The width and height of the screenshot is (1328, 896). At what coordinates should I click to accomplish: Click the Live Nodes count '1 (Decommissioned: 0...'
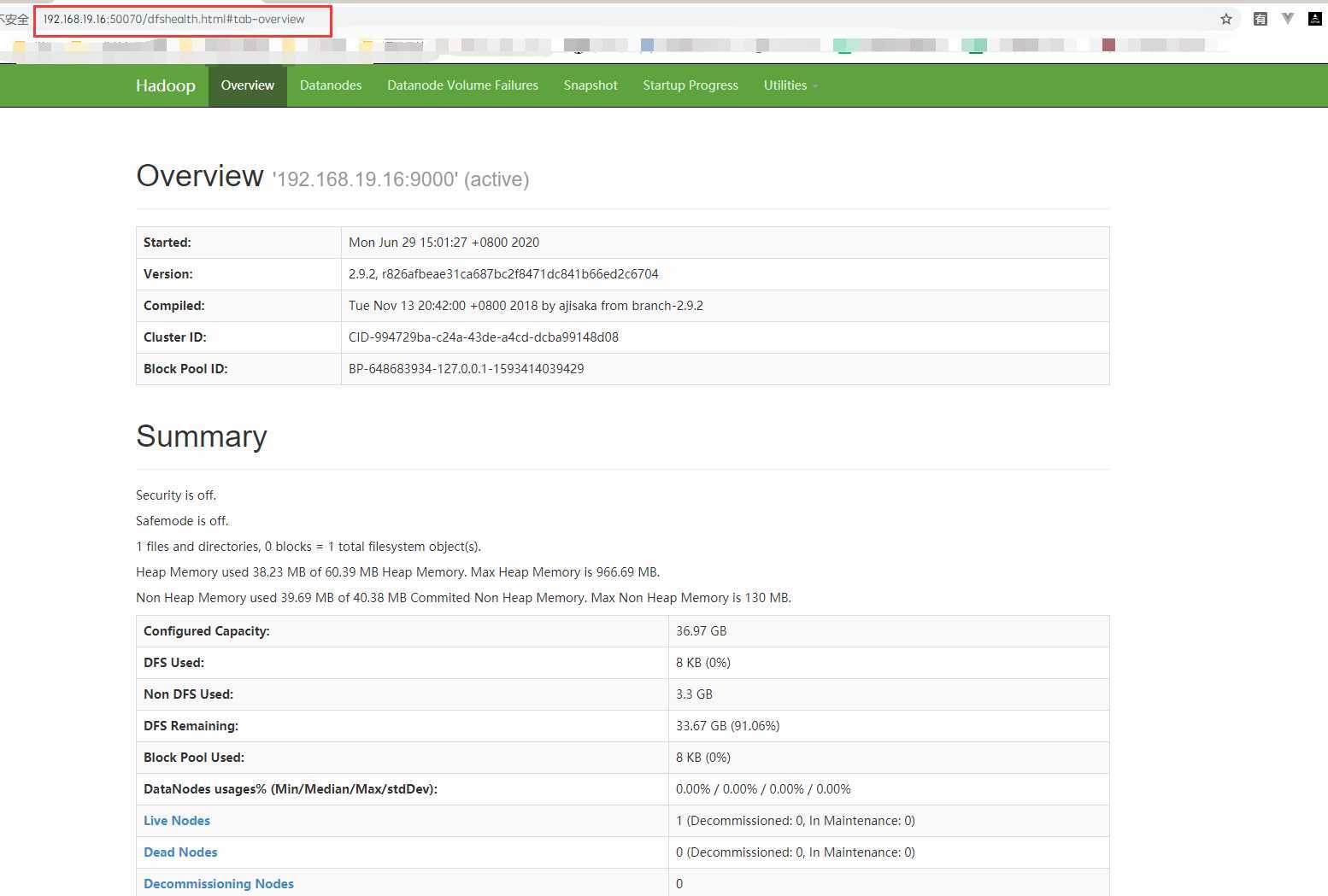796,821
